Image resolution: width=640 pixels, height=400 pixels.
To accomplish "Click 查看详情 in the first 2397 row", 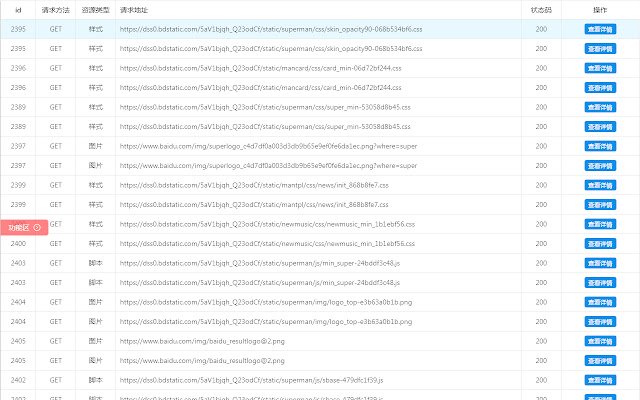I will 600,146.
